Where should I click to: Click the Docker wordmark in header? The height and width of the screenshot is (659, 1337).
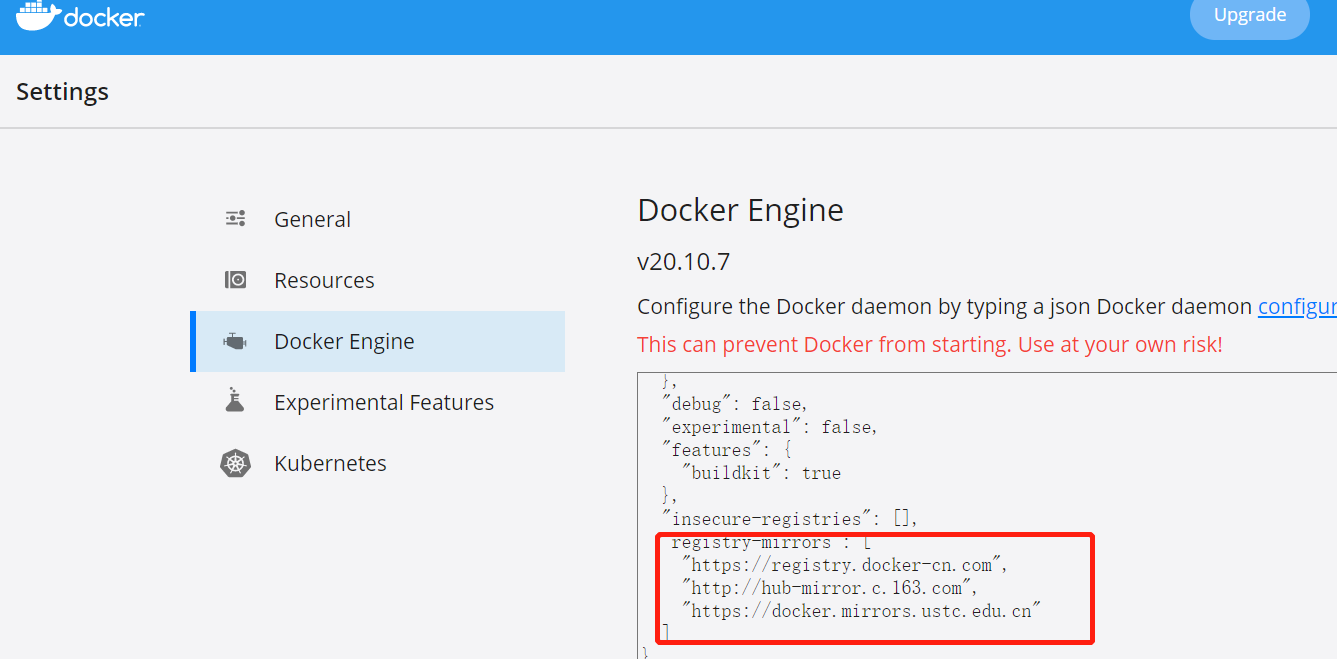104,18
